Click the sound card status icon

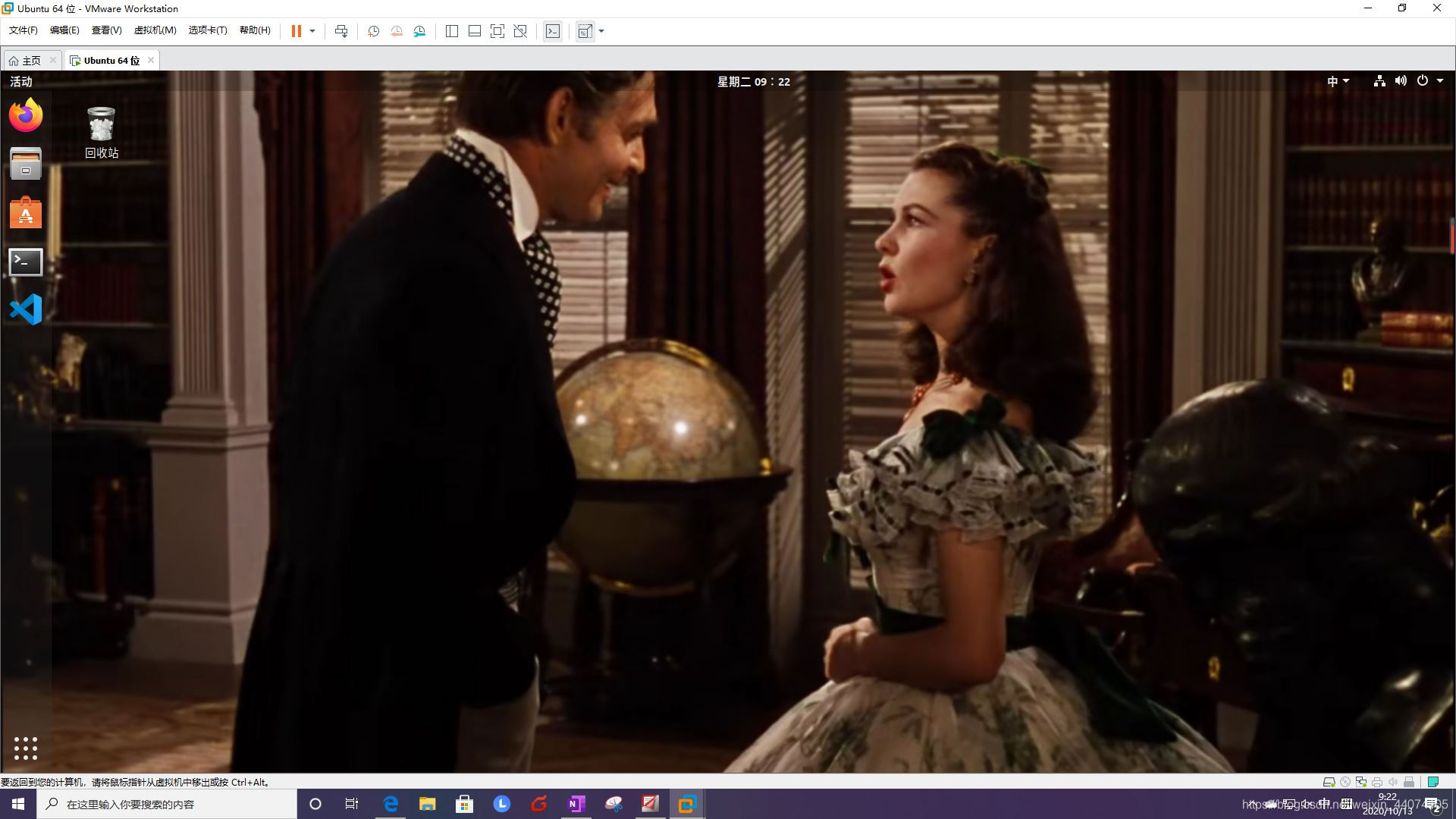1393,782
